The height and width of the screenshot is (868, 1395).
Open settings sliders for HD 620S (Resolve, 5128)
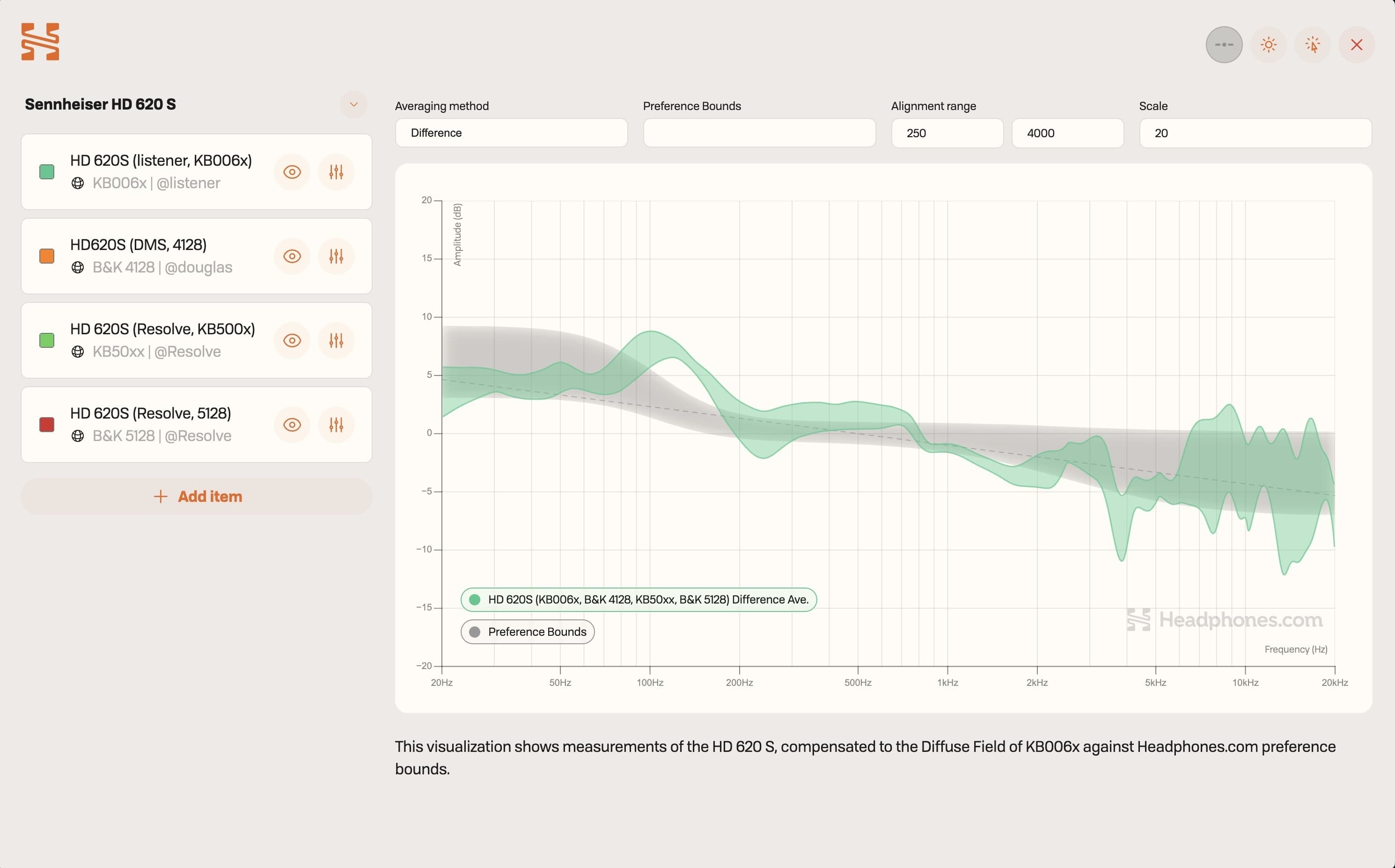pos(336,425)
